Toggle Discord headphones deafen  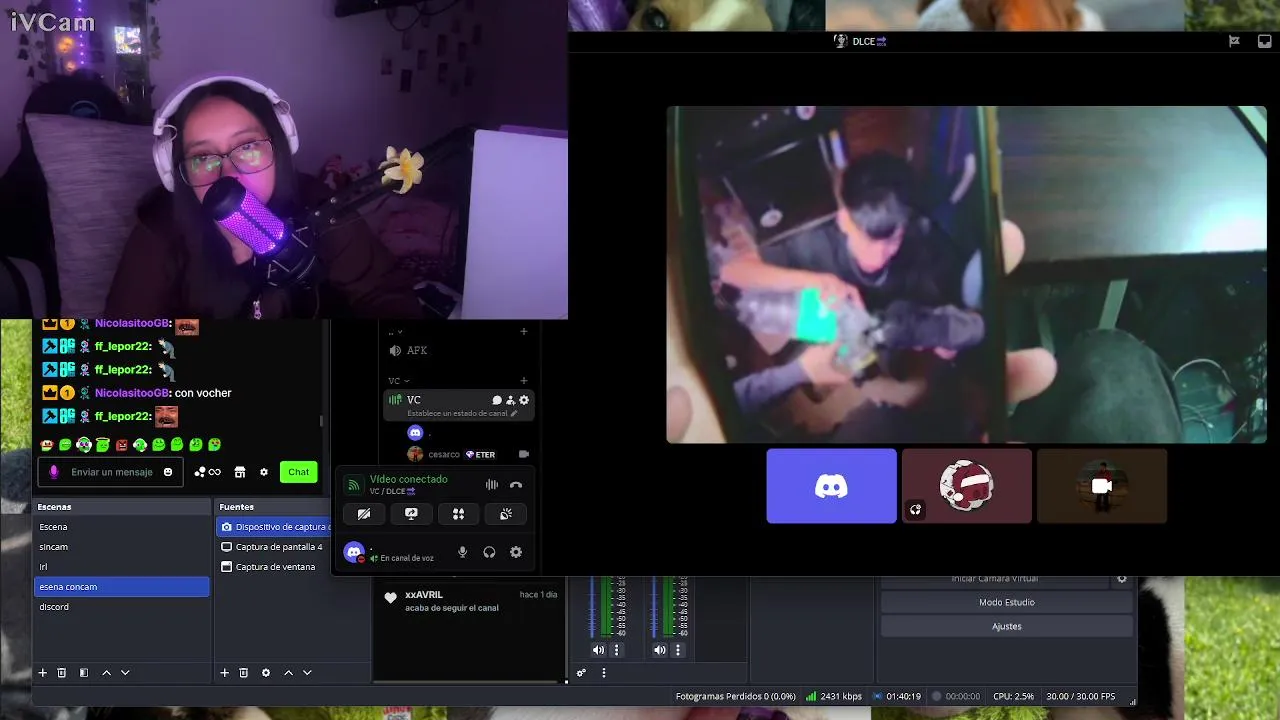coord(489,552)
